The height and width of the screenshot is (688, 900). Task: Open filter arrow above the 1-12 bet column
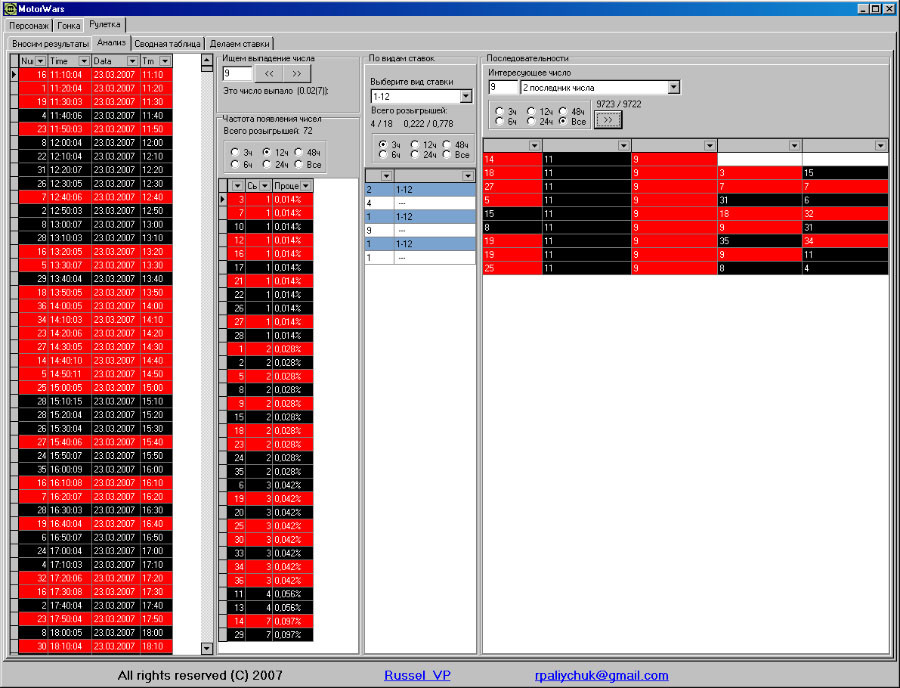click(x=468, y=176)
